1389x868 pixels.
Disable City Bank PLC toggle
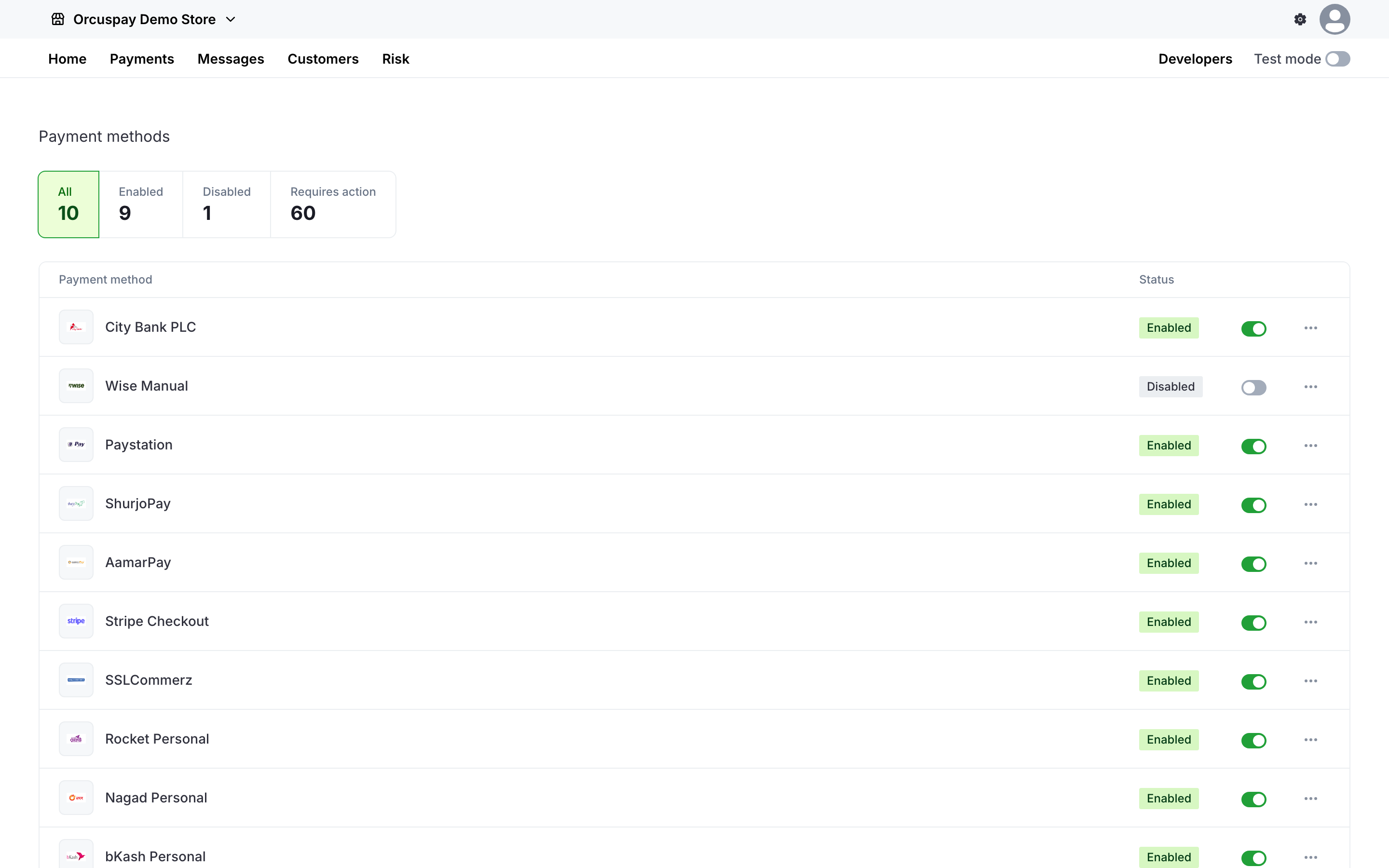1253,328
